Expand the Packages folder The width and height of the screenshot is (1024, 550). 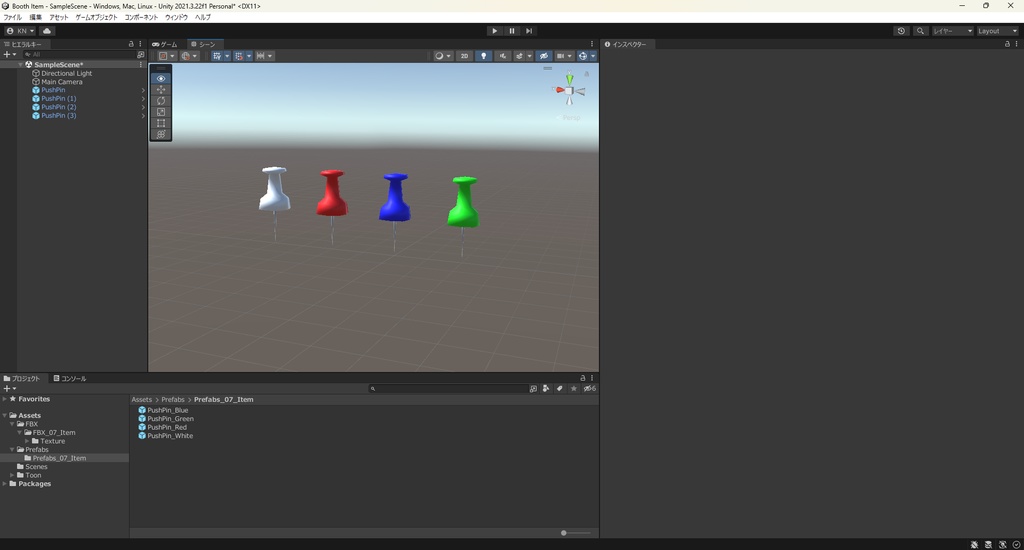(x=5, y=484)
